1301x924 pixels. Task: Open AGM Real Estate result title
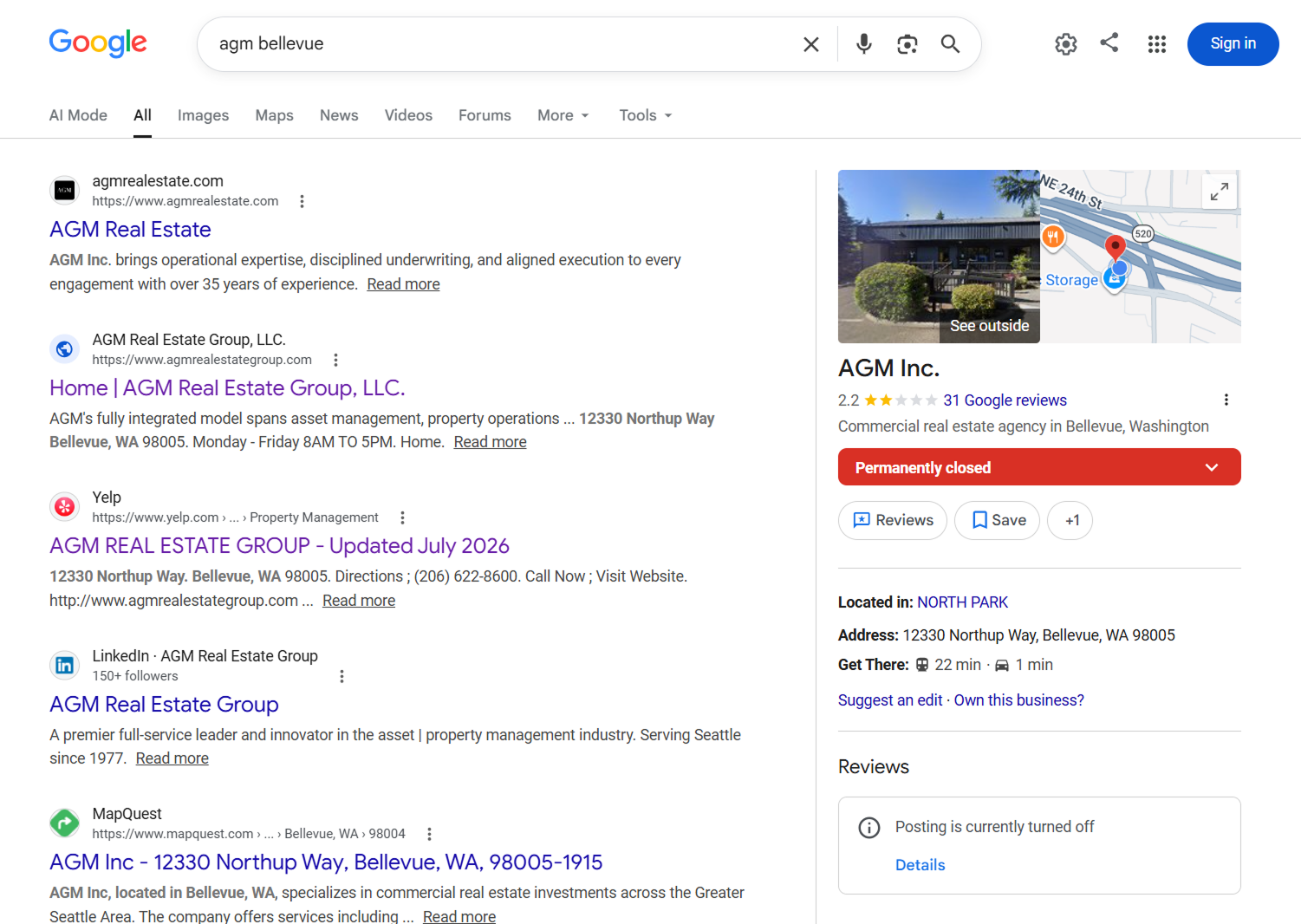coord(130,230)
